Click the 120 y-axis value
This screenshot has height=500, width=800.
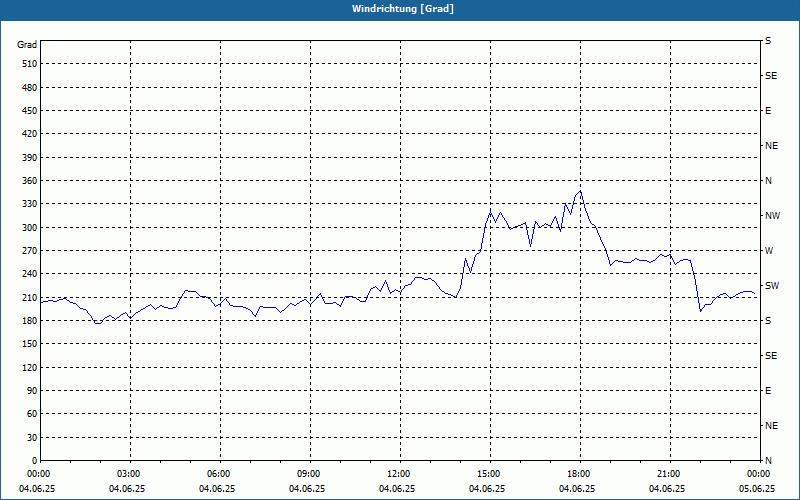30,367
